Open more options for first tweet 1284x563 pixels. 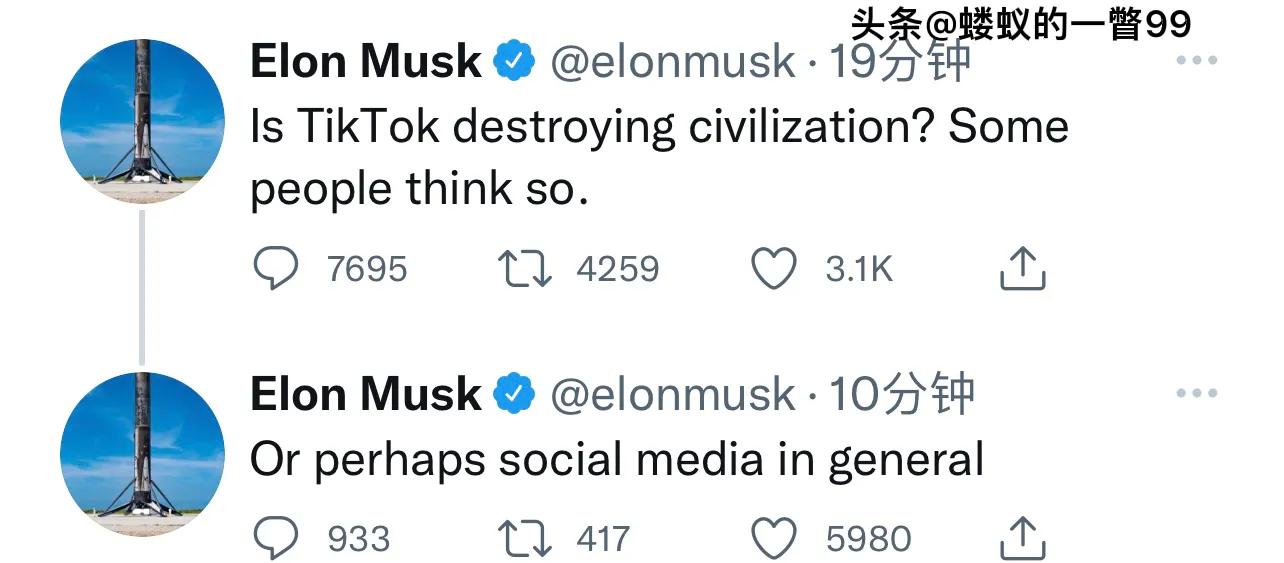click(1196, 61)
